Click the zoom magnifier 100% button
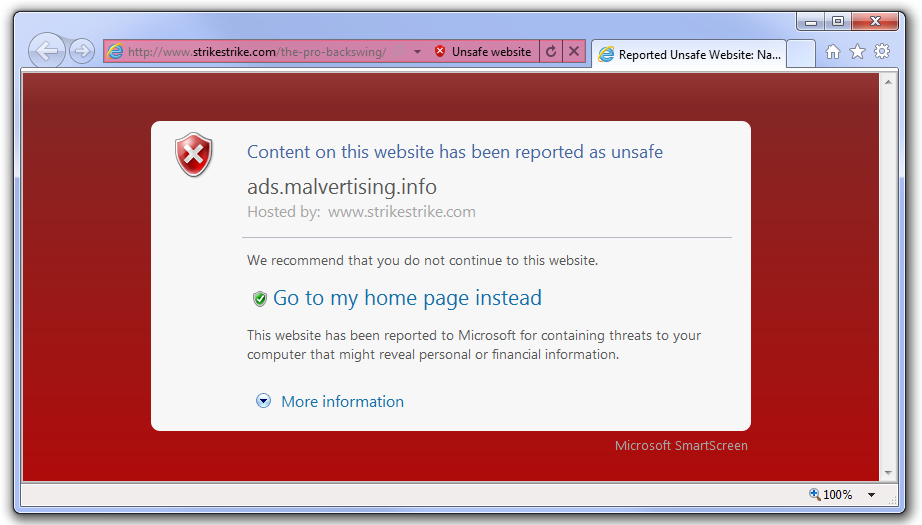Screen dimensions: 922x525 point(830,494)
